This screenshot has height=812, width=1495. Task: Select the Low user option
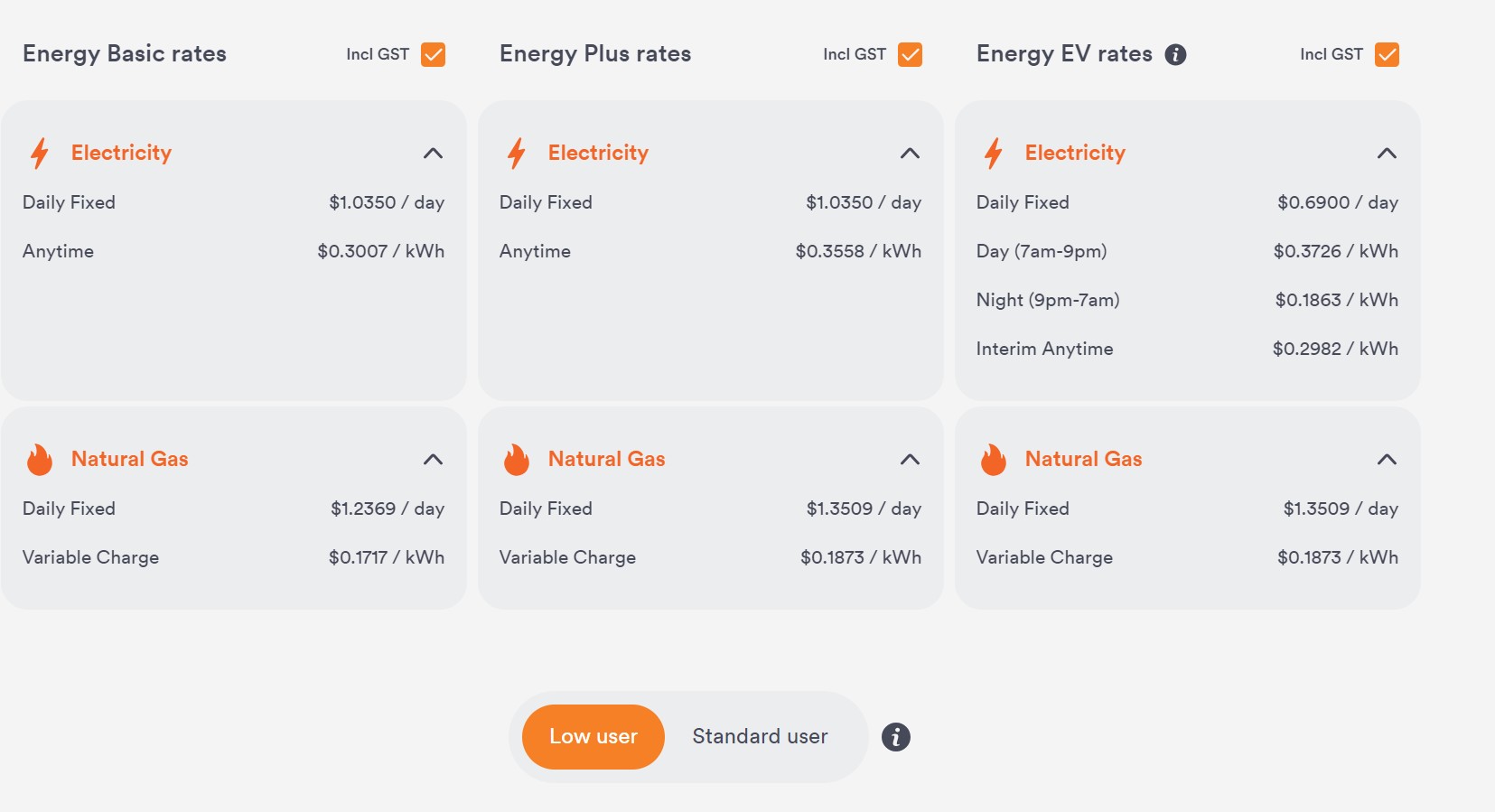pos(593,737)
